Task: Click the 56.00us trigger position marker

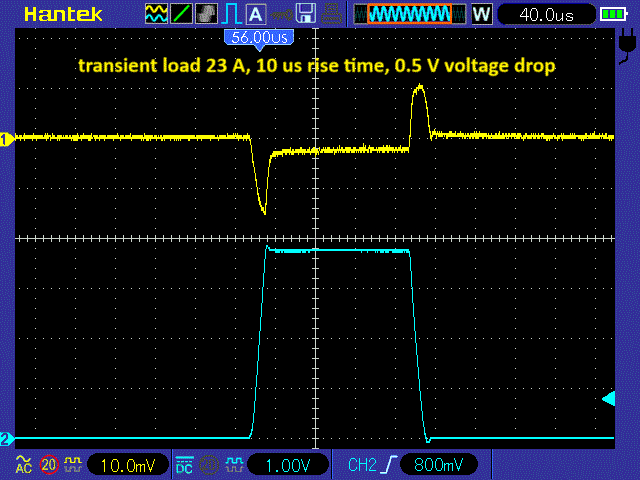Action: tap(259, 40)
